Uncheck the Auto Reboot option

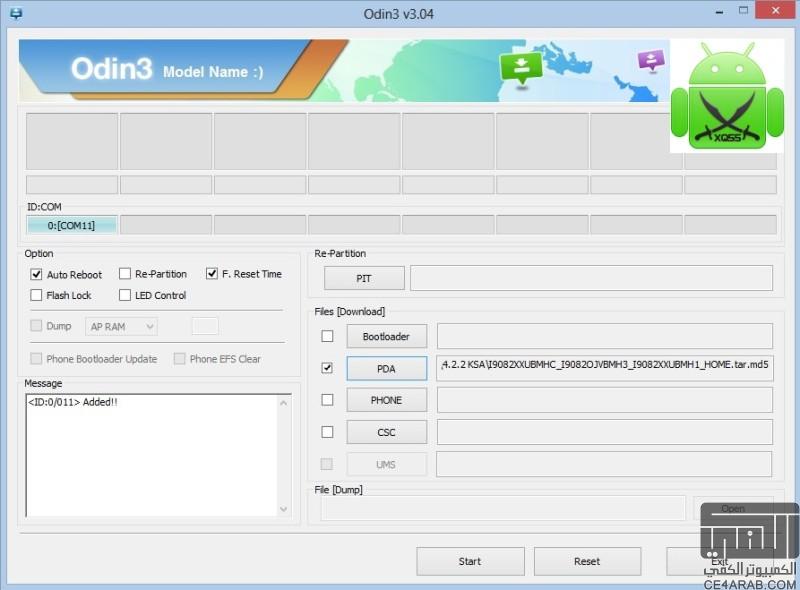click(x=37, y=273)
